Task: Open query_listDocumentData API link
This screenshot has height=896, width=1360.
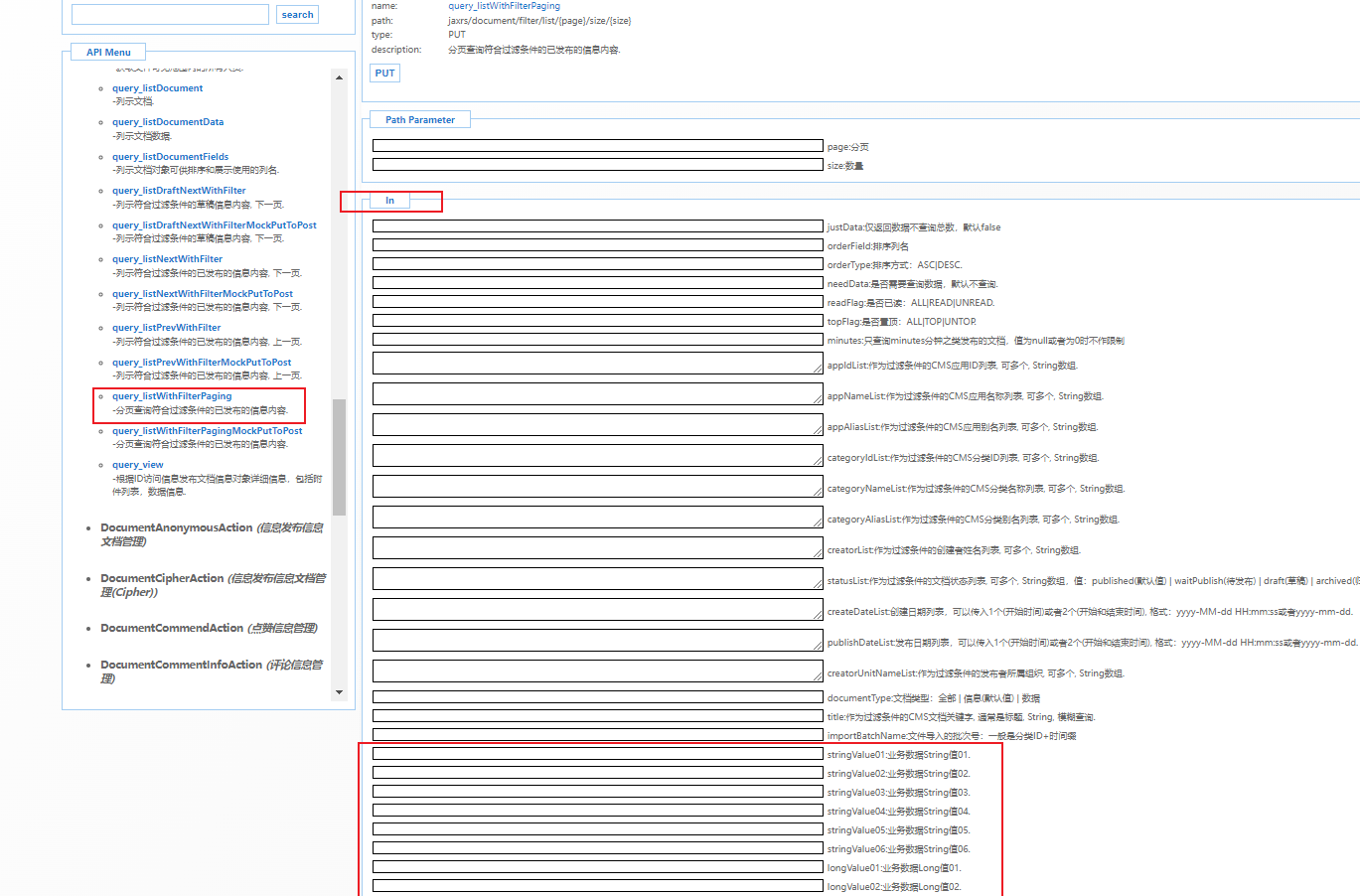Action: click(168, 122)
